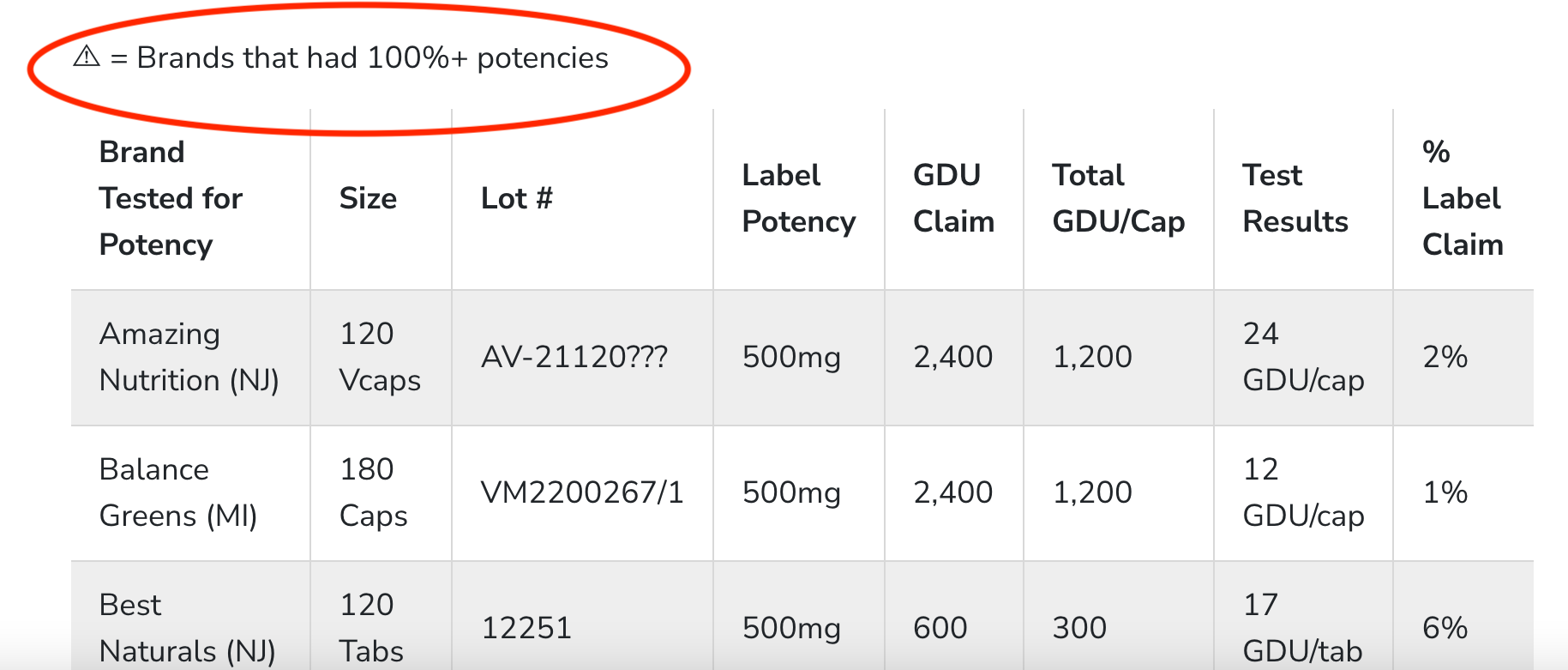The height and width of the screenshot is (670, 1568).
Task: Click the "% Label Claim" column header
Action: (x=1462, y=198)
